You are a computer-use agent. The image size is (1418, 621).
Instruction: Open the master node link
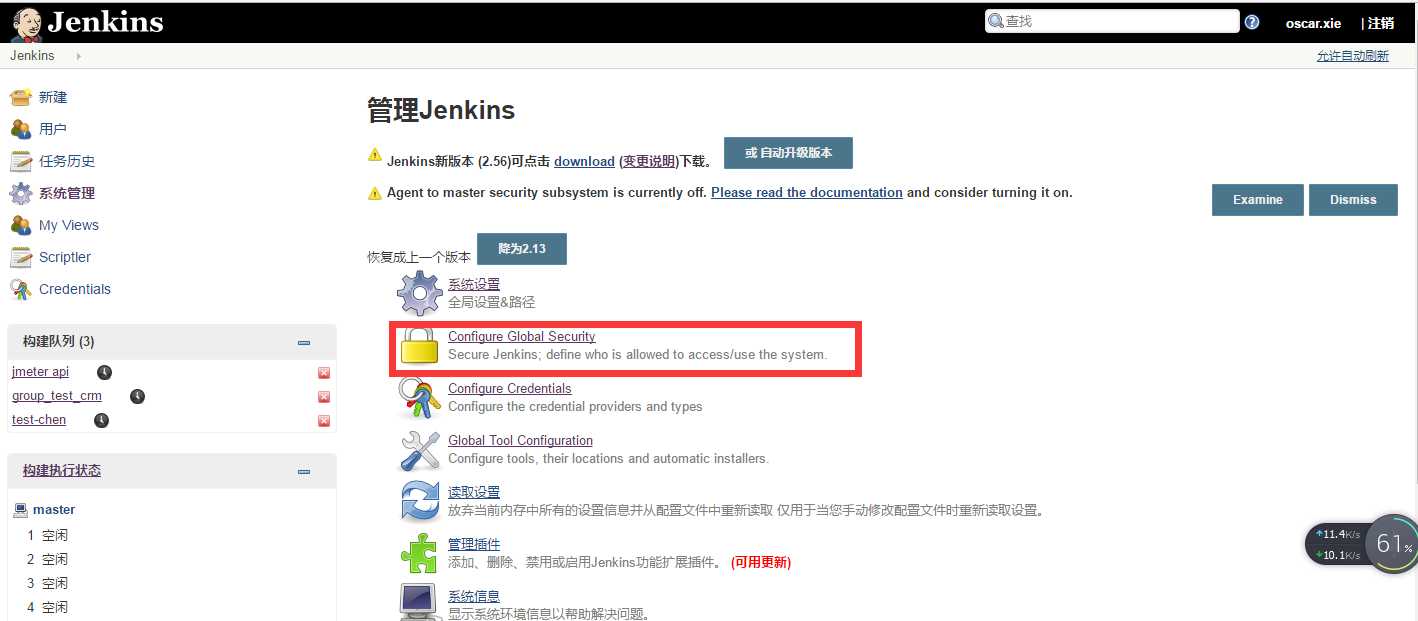54,510
